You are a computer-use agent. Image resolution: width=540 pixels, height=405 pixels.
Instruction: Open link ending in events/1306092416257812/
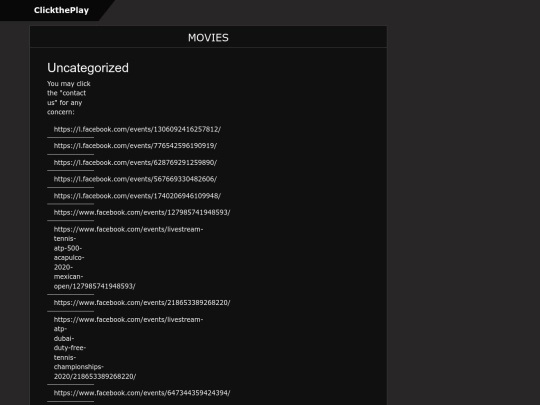click(137, 129)
